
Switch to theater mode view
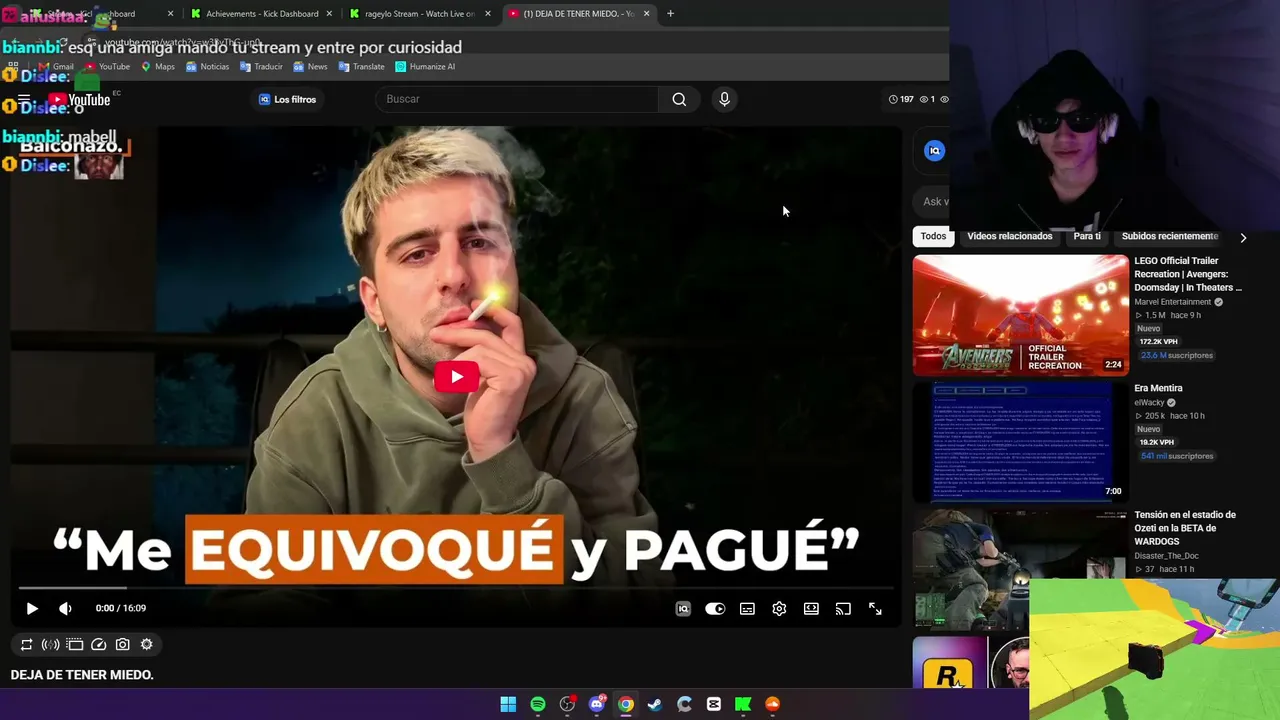[x=811, y=608]
